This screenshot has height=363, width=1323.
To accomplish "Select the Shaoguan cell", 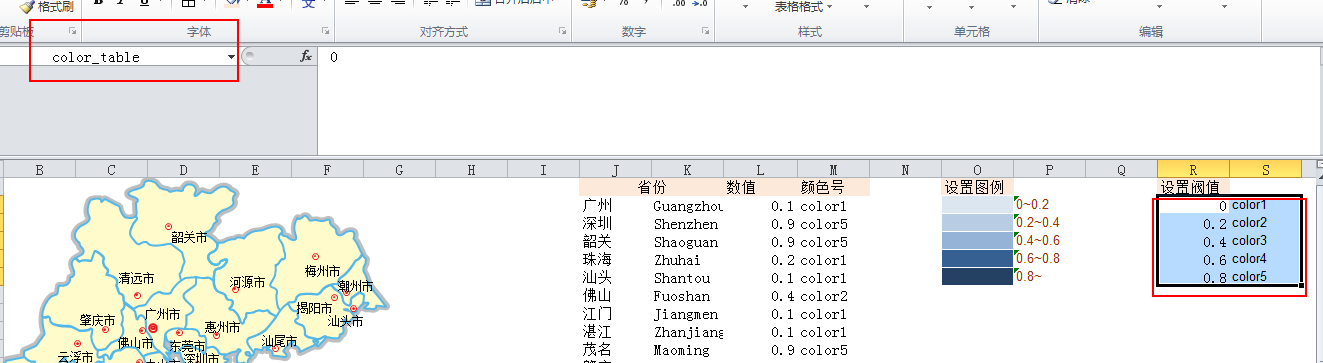I will click(x=686, y=242).
